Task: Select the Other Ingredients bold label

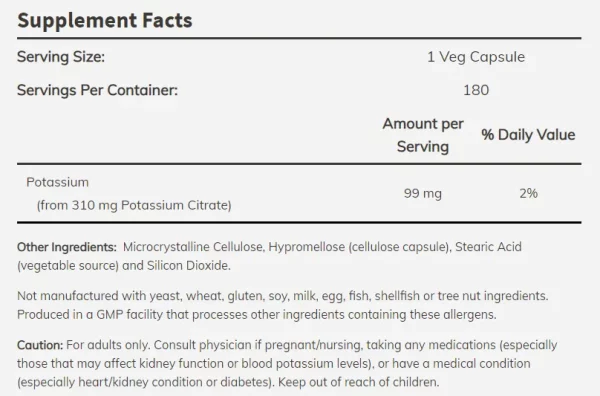Action: (67, 247)
